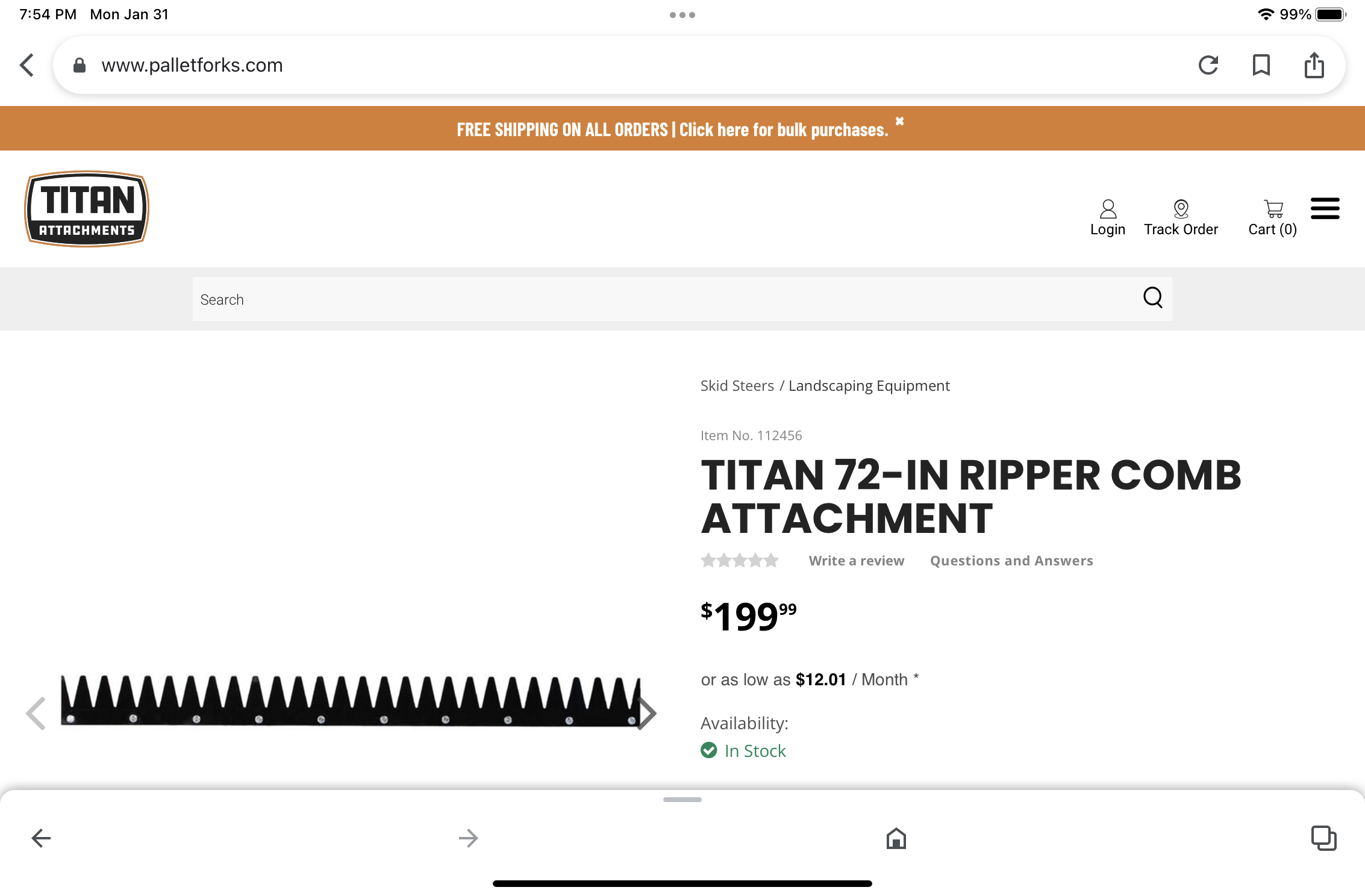Click the Item No. 112456 text
This screenshot has height=896, width=1365.
click(751, 435)
